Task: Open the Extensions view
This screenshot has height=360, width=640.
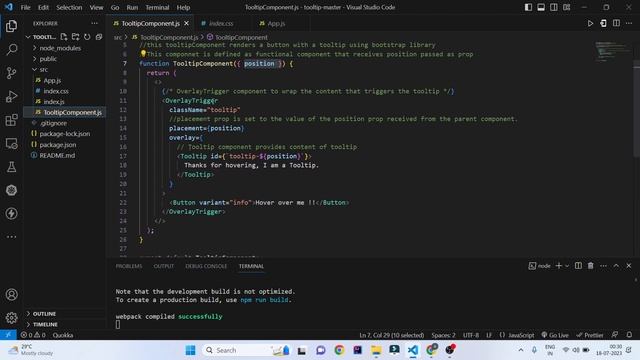Action: 11,120
